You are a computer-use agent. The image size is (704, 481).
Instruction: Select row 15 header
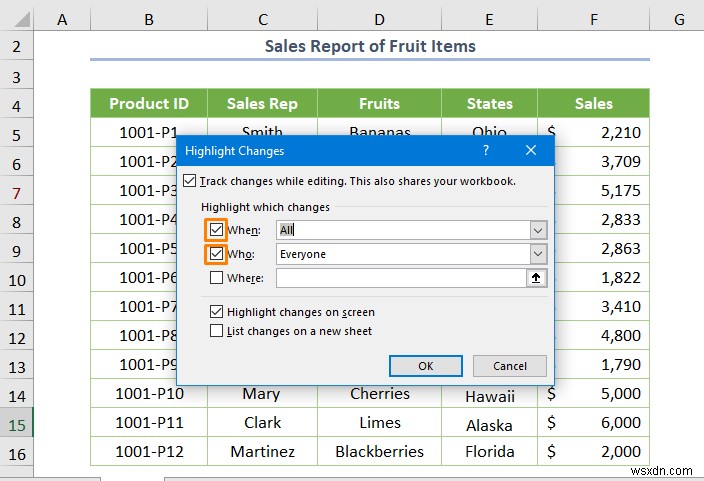[17, 423]
